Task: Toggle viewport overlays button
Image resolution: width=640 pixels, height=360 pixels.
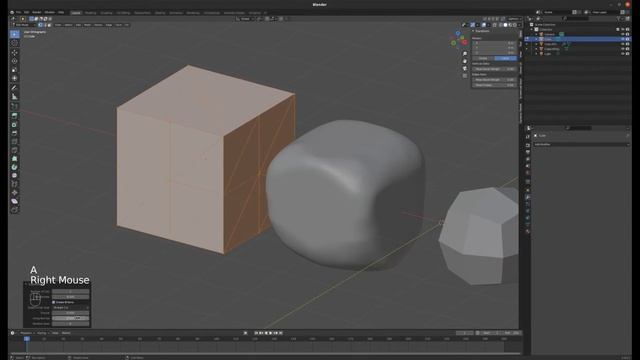Action: click(x=484, y=25)
